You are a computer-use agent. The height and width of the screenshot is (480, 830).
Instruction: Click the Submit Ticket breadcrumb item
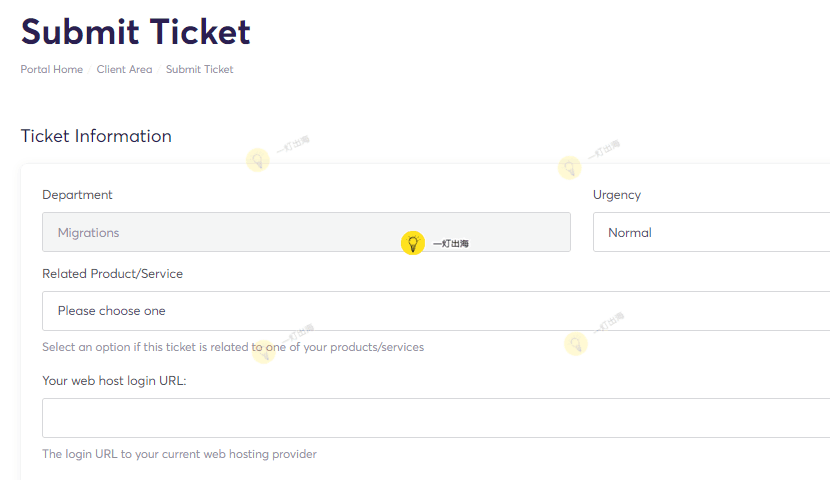[200, 70]
